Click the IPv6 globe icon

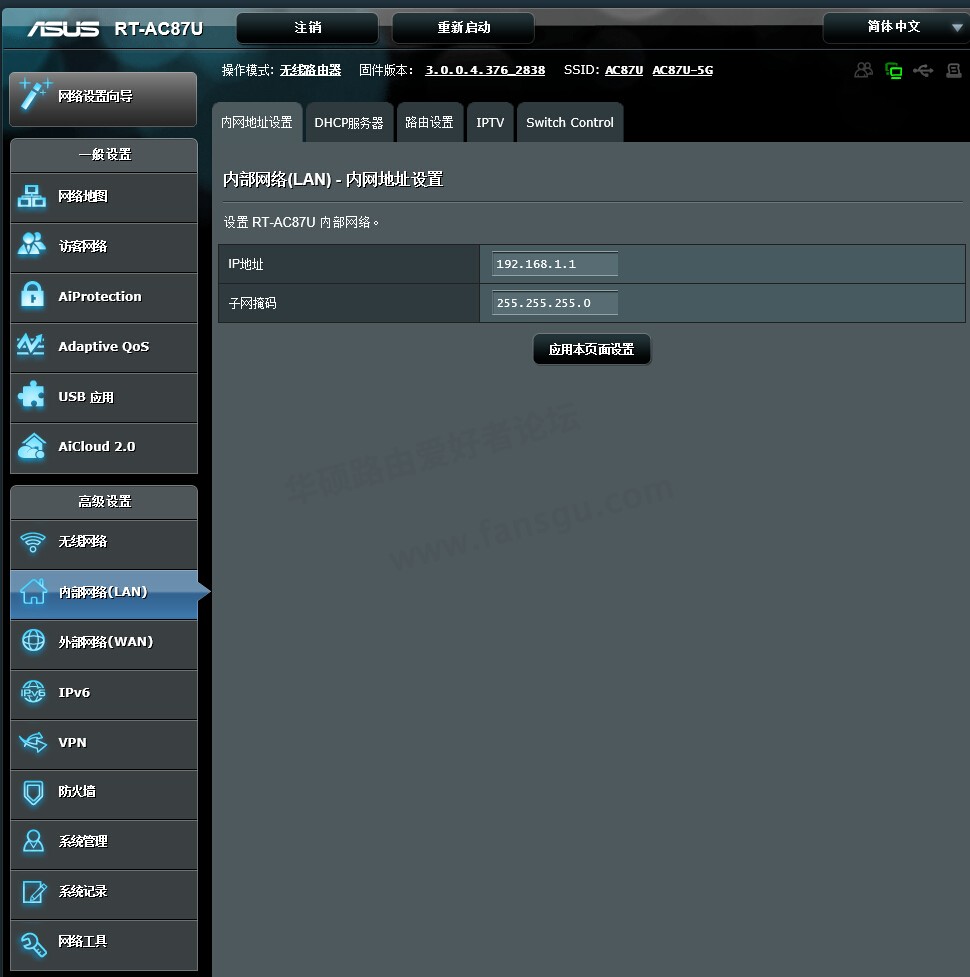coord(33,692)
